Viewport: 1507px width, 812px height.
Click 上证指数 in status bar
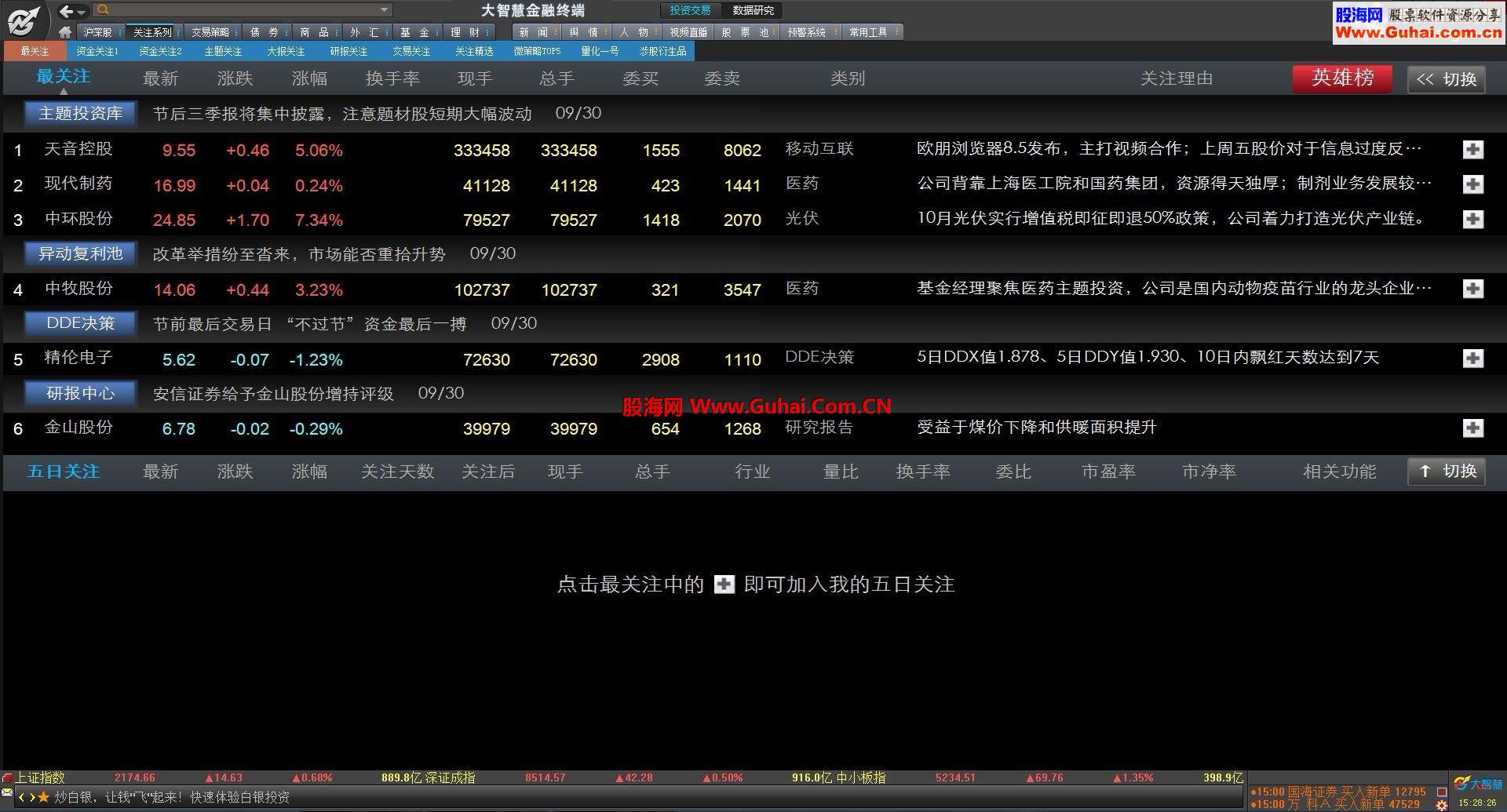(x=41, y=778)
